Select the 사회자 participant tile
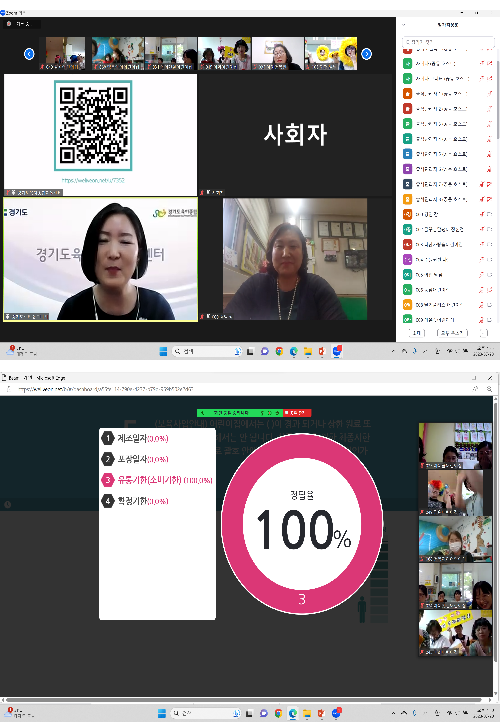501x724 pixels. (x=296, y=135)
